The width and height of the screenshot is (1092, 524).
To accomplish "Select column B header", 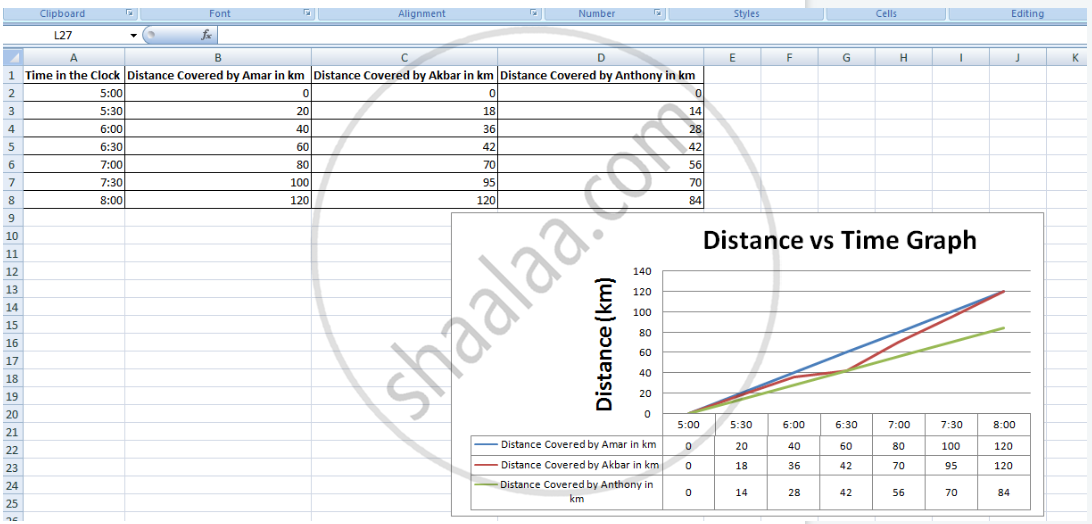I will click(217, 58).
